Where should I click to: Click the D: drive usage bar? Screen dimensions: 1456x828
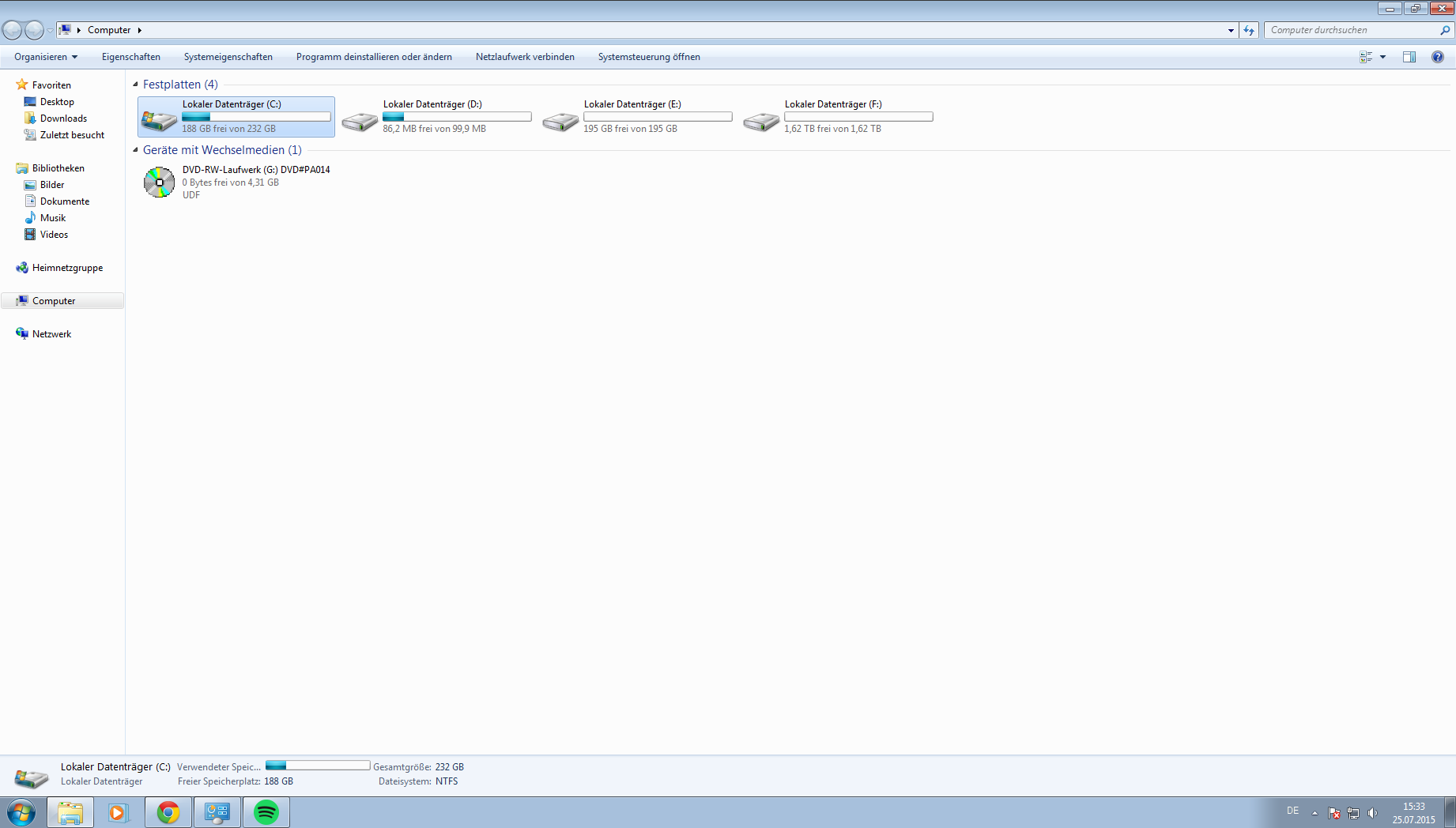coord(457,117)
